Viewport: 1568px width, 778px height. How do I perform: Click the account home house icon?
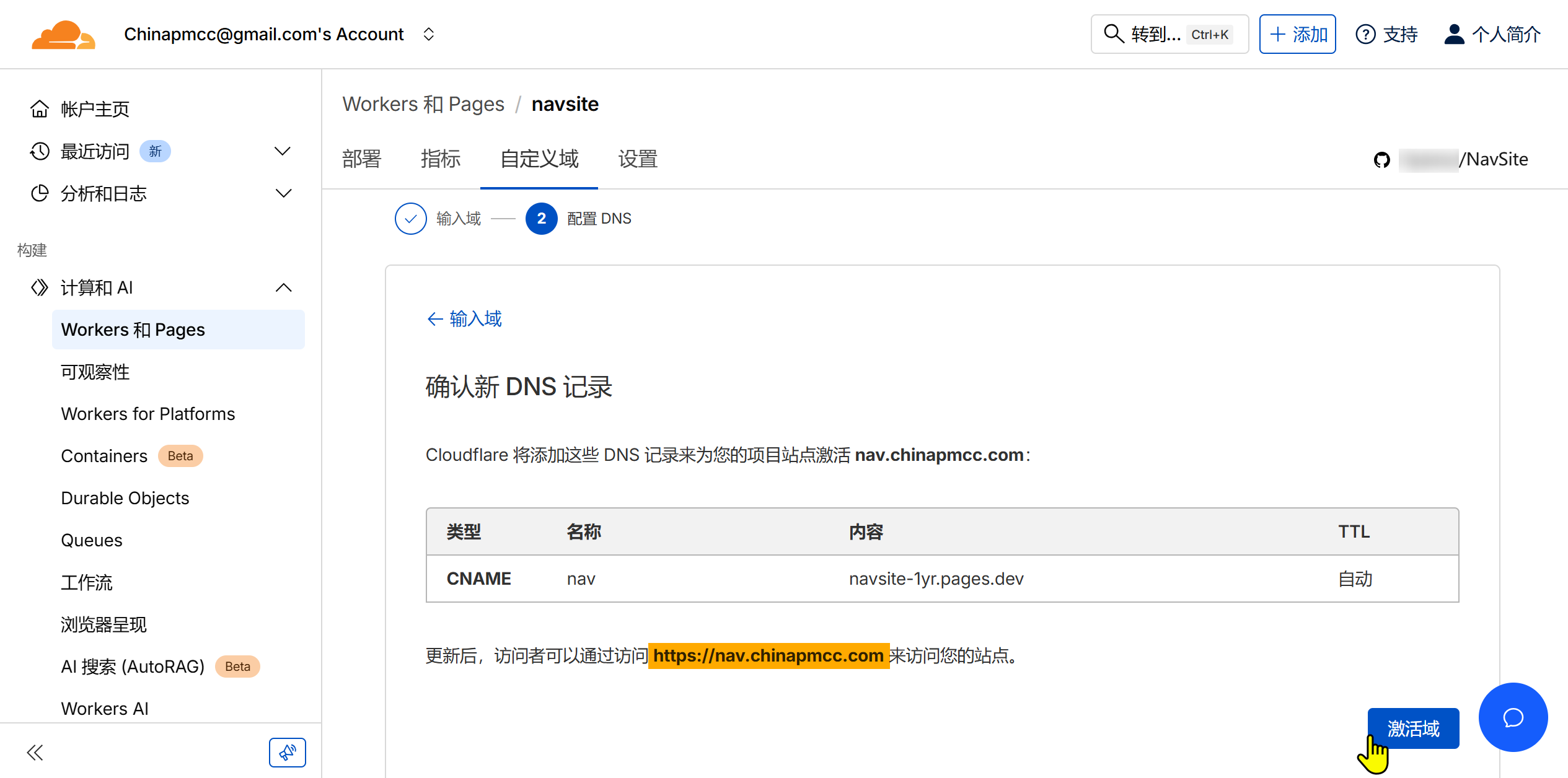pyautogui.click(x=40, y=109)
